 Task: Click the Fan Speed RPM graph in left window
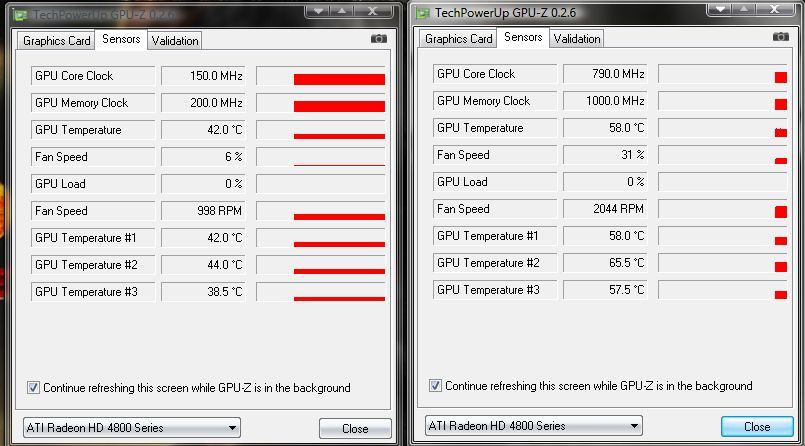tap(321, 211)
